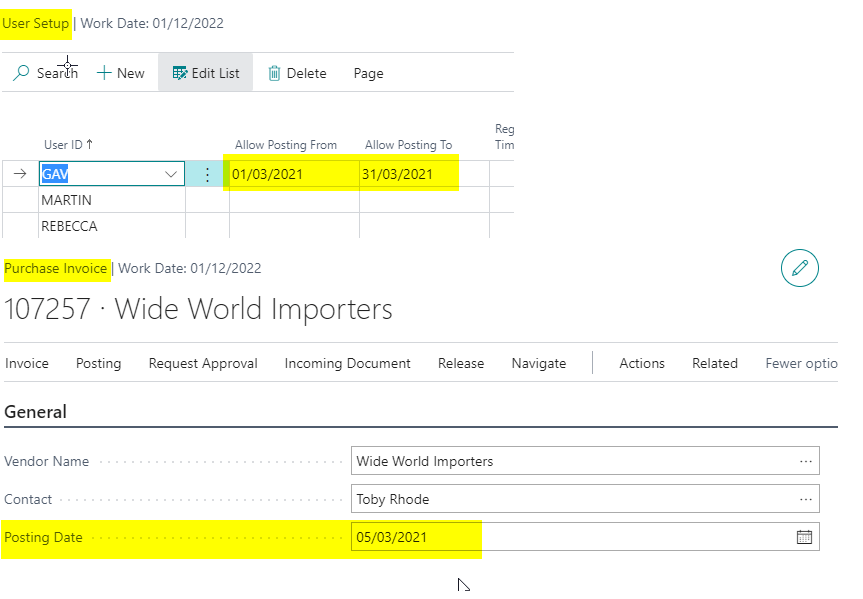Open the Navigate menu

click(x=539, y=363)
